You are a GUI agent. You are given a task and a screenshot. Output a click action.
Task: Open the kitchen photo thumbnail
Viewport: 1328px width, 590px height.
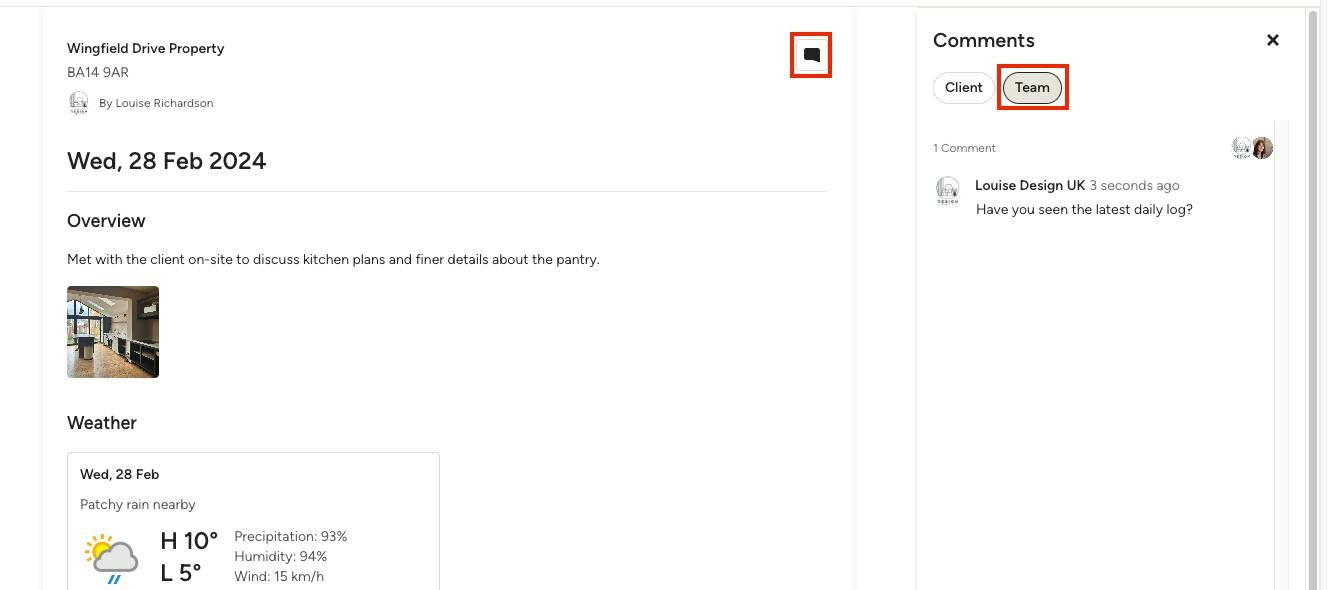113,332
